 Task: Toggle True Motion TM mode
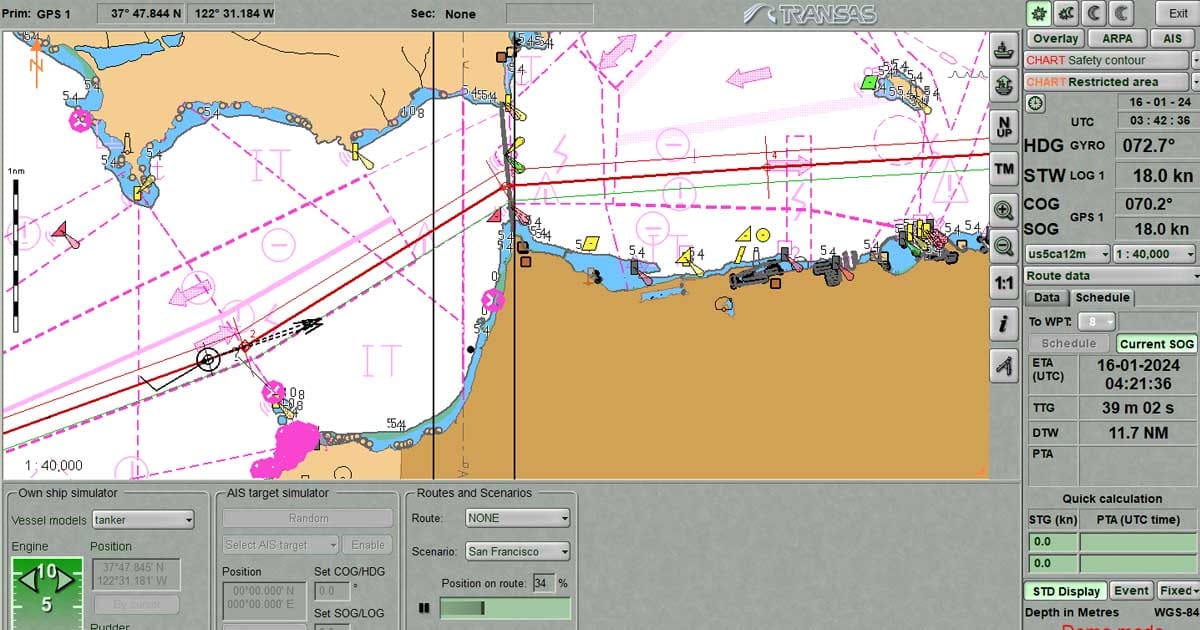coord(1004,169)
